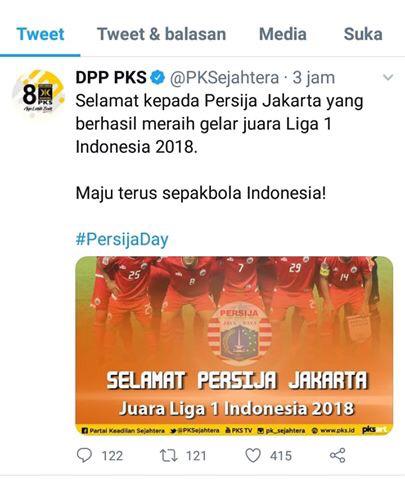Select the Media tab
This screenshot has height=480, width=405.
coord(283,34)
